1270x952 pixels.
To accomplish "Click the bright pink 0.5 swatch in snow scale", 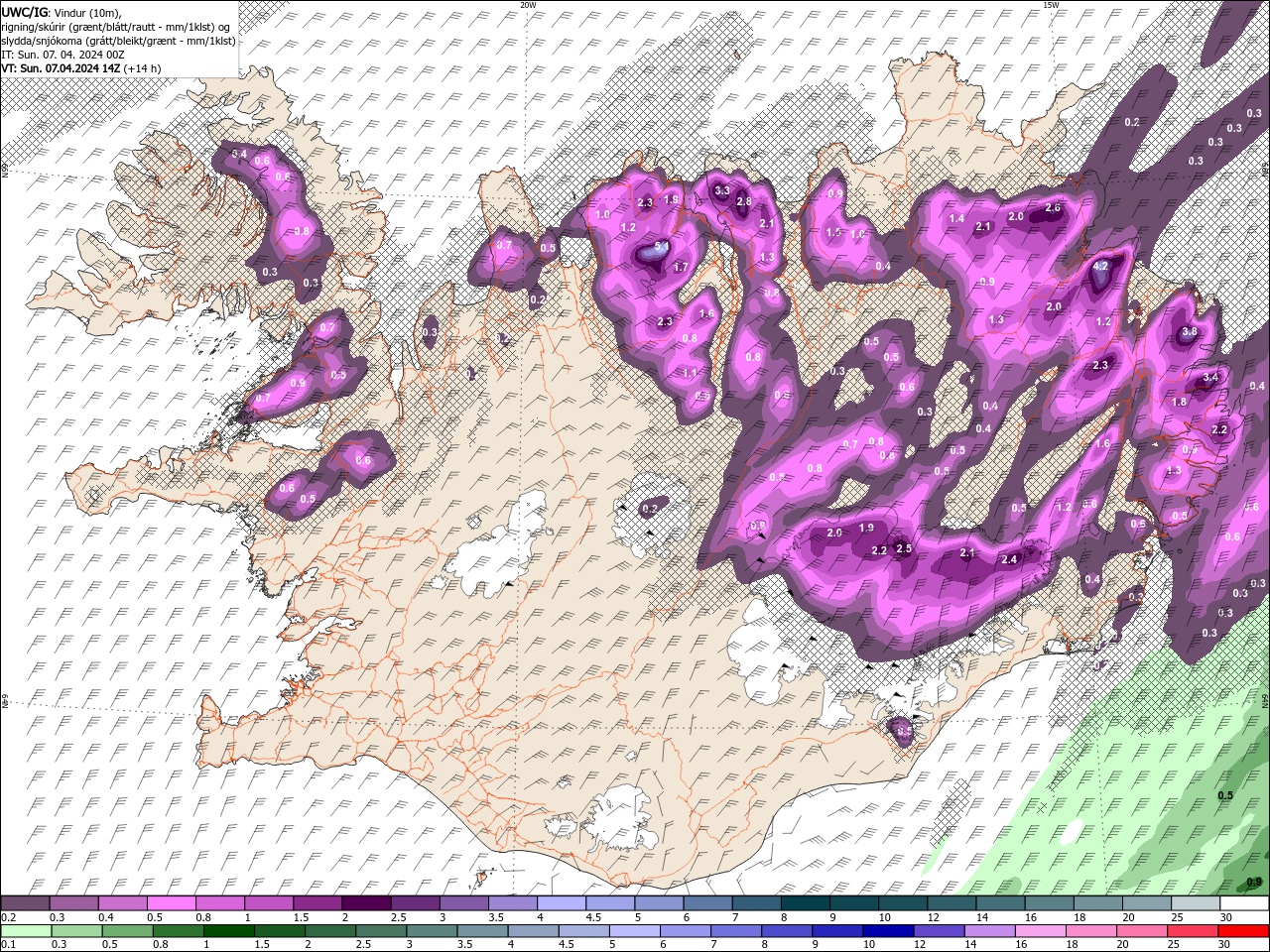I will [x=171, y=903].
